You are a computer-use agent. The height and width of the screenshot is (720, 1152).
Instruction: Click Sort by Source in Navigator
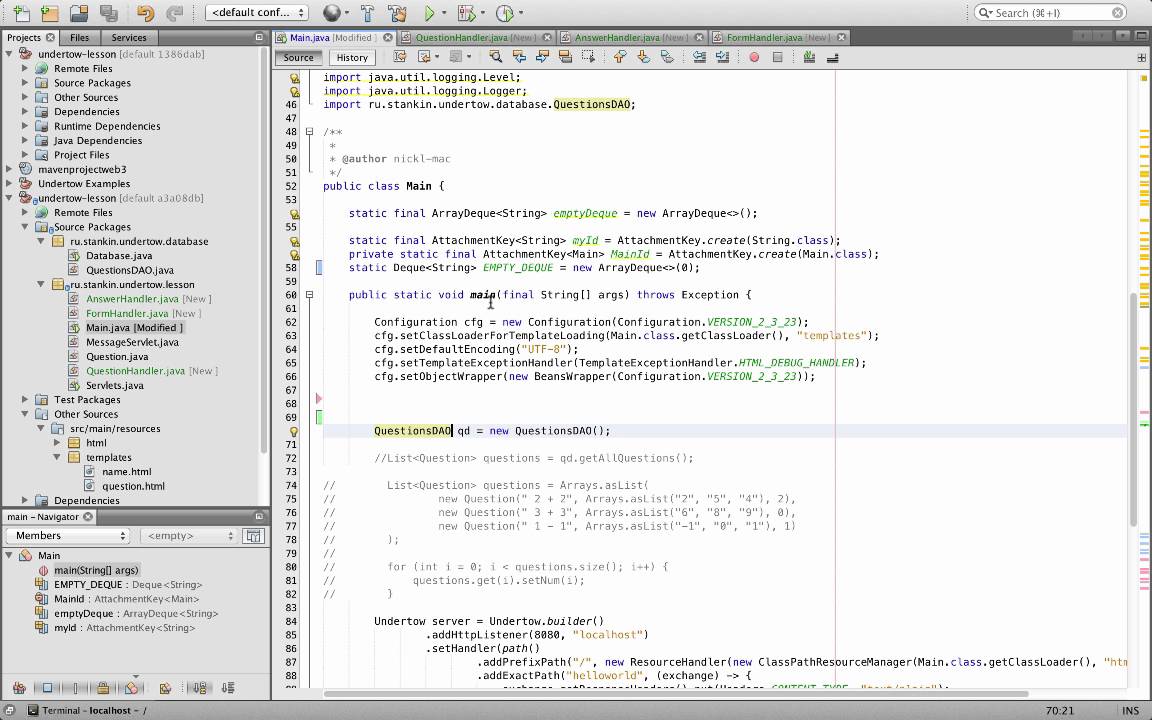click(228, 688)
